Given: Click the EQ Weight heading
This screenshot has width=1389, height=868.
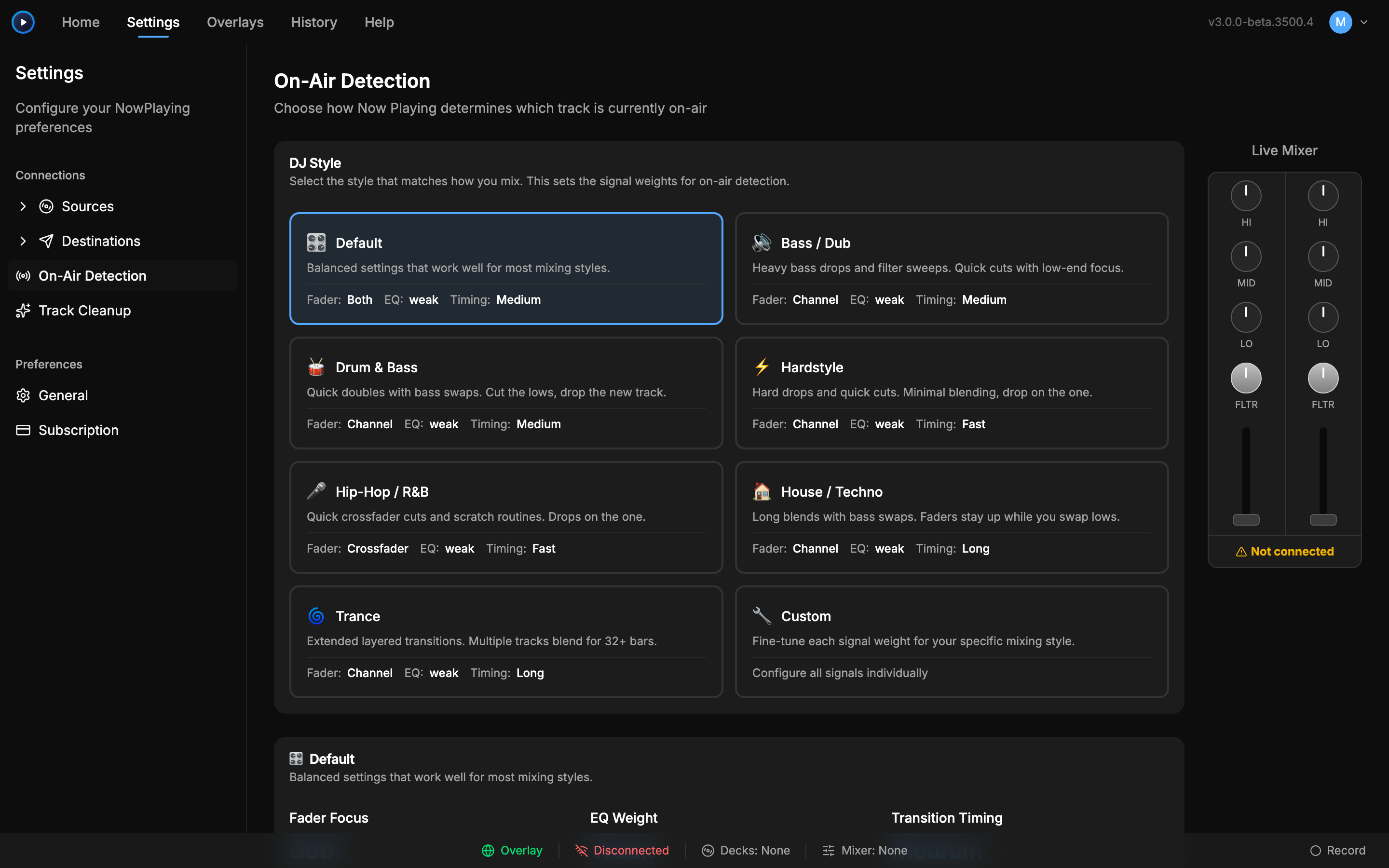Looking at the screenshot, I should 624,818.
